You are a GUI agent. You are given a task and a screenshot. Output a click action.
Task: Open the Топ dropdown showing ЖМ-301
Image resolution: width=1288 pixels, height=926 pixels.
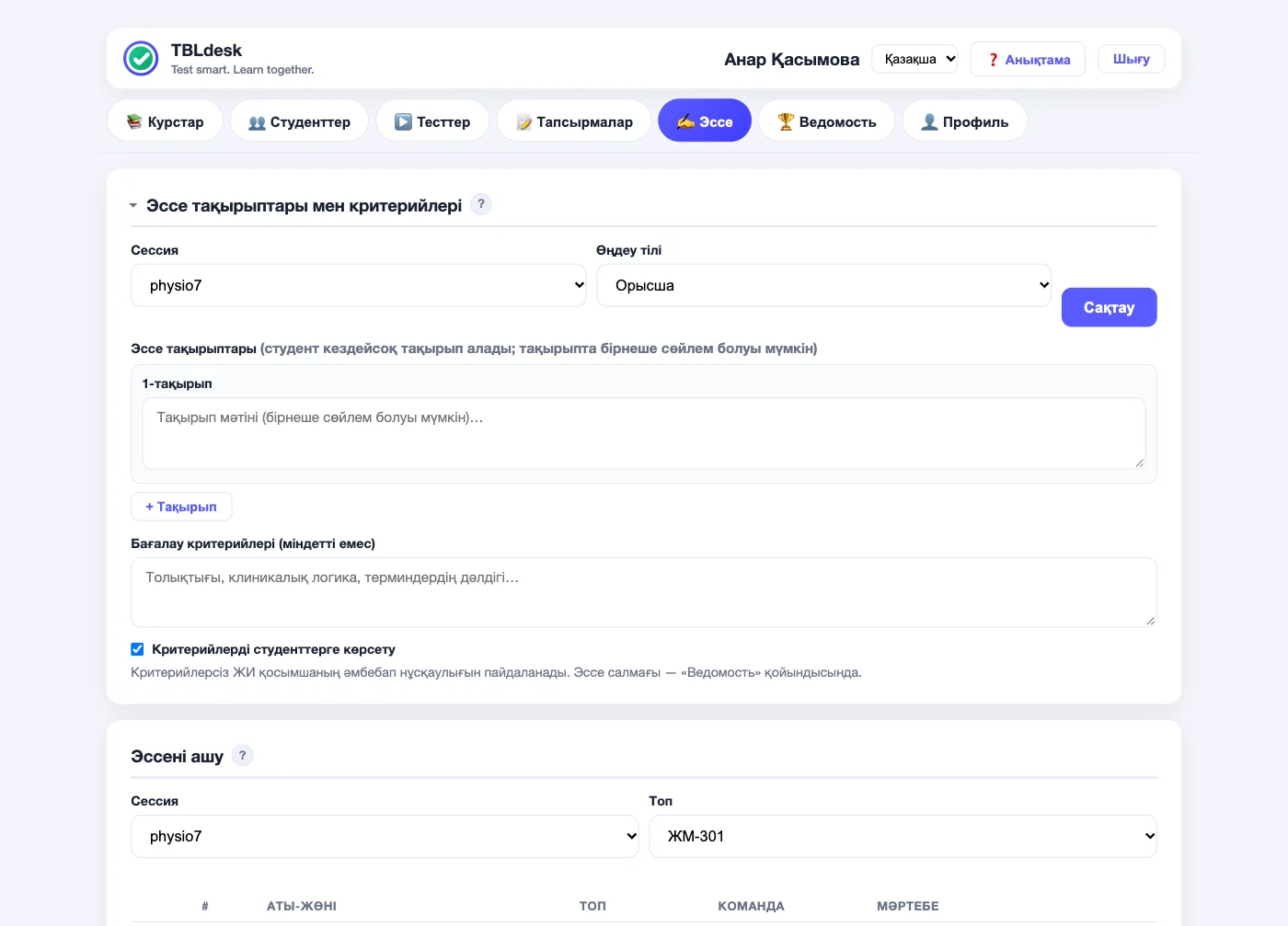903,836
